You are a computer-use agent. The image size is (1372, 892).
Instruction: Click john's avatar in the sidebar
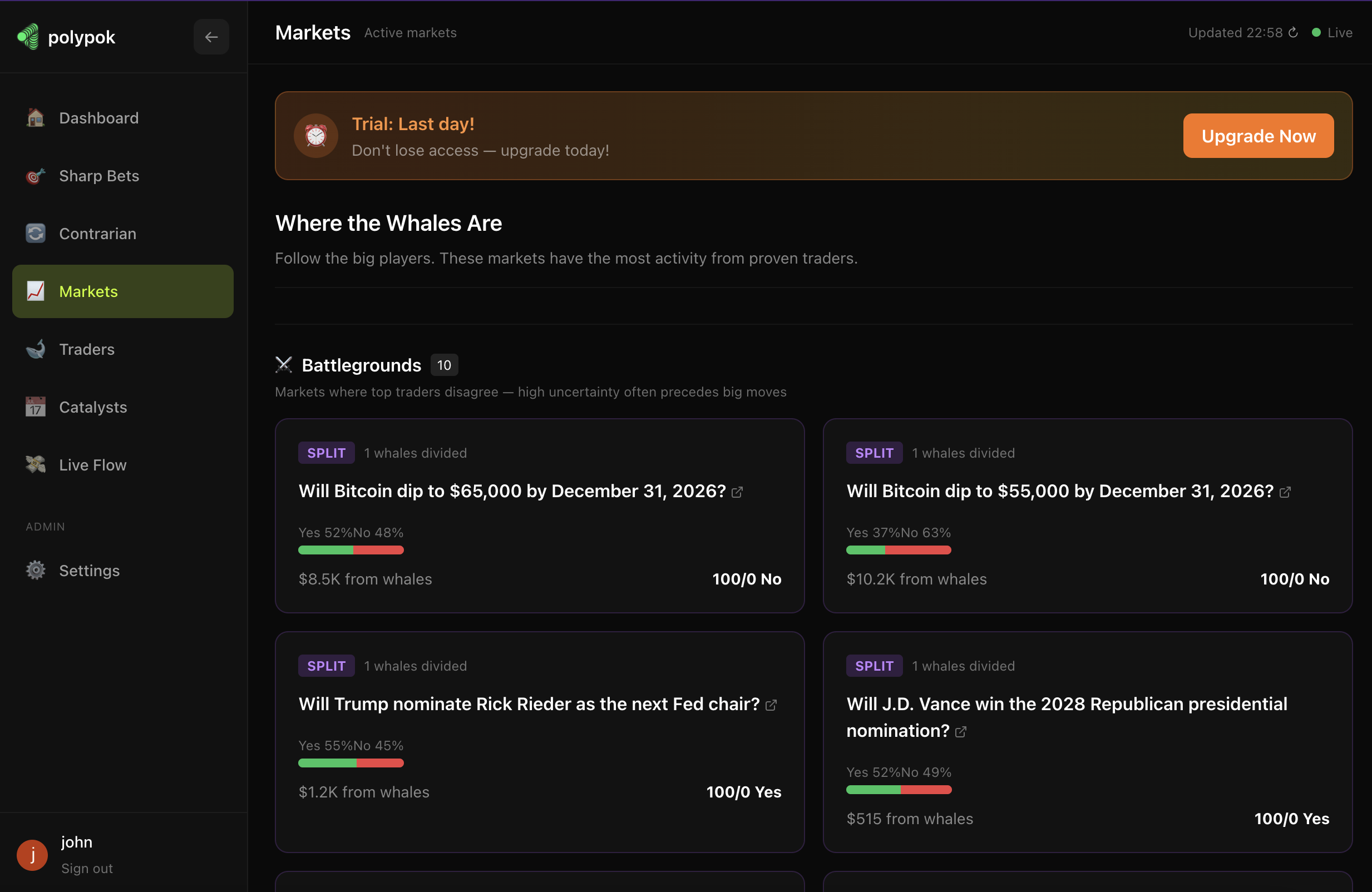click(32, 855)
